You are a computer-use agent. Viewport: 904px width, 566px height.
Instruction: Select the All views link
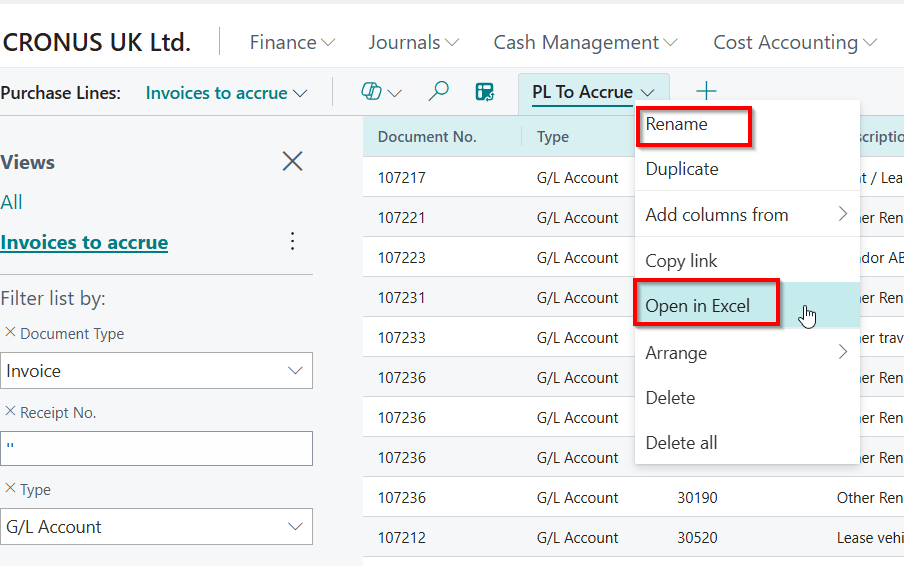point(12,202)
